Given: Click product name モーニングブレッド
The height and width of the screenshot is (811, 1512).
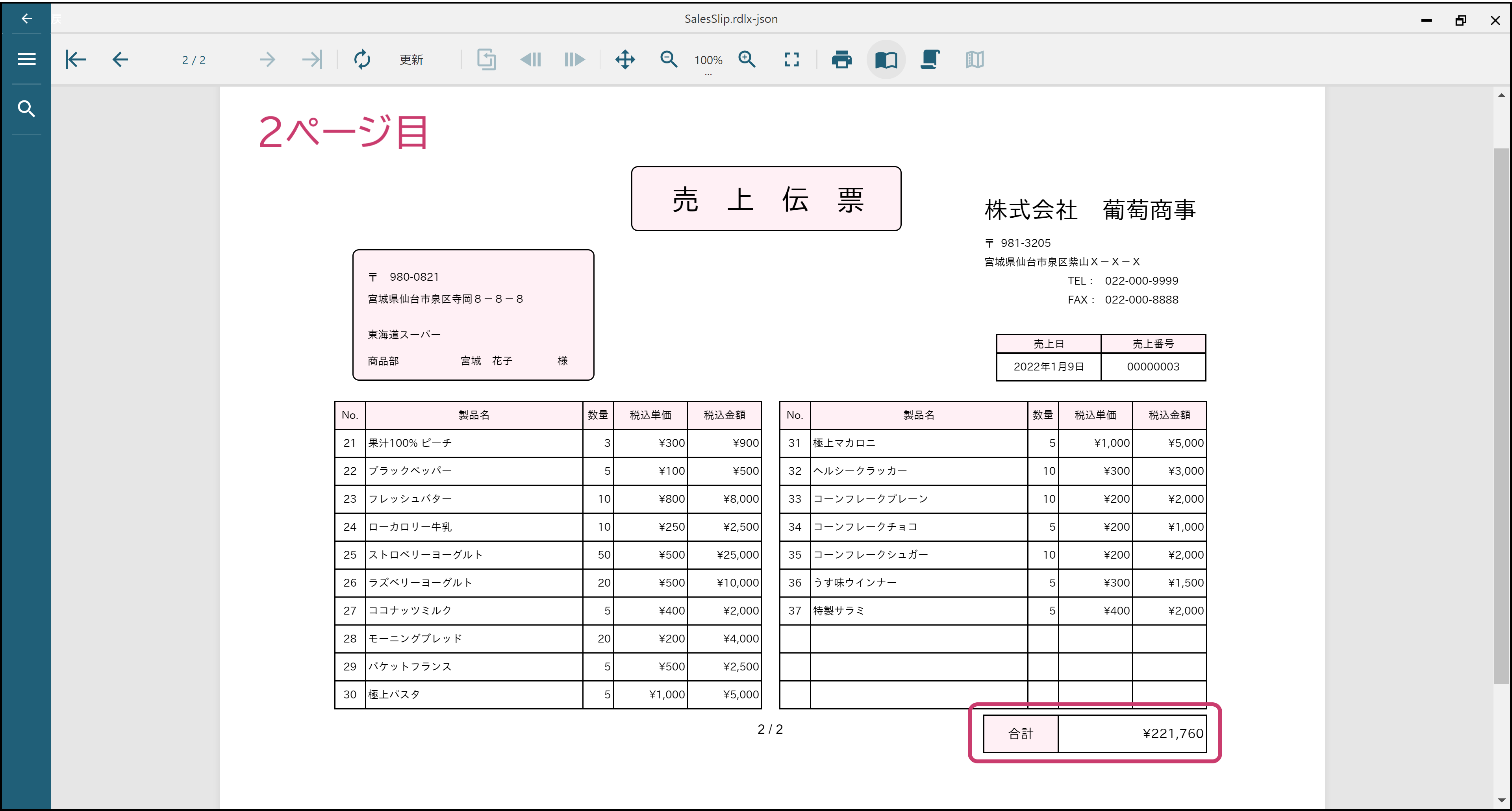Looking at the screenshot, I should (415, 639).
